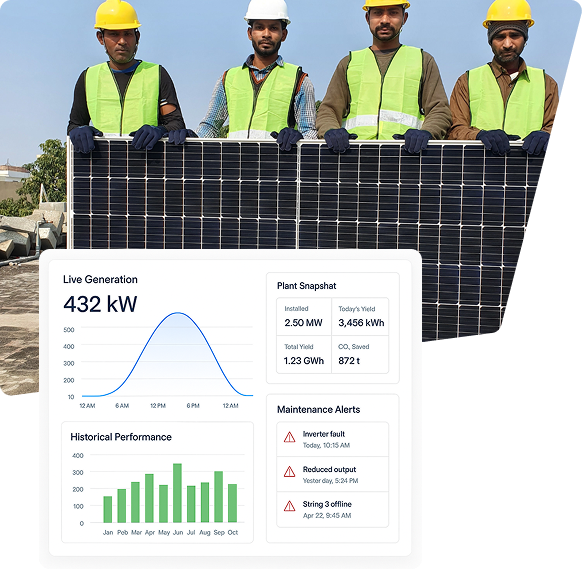
Task: Click the Apr 22, 9:45 AM timestamp
Action: 327,515
